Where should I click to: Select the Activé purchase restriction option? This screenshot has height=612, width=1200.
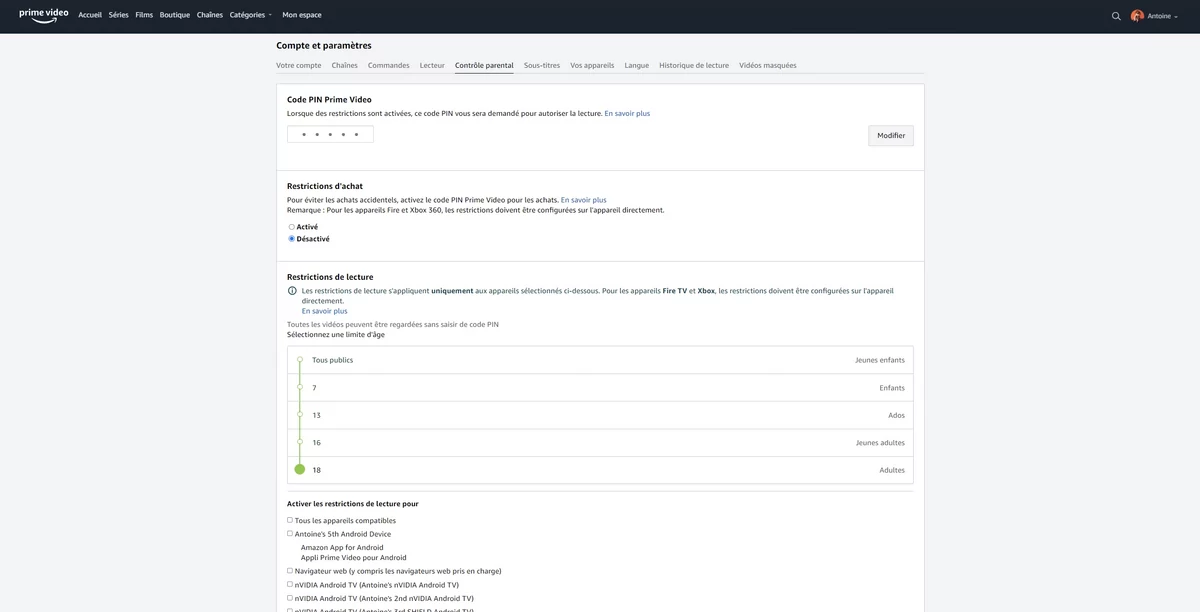click(x=292, y=227)
